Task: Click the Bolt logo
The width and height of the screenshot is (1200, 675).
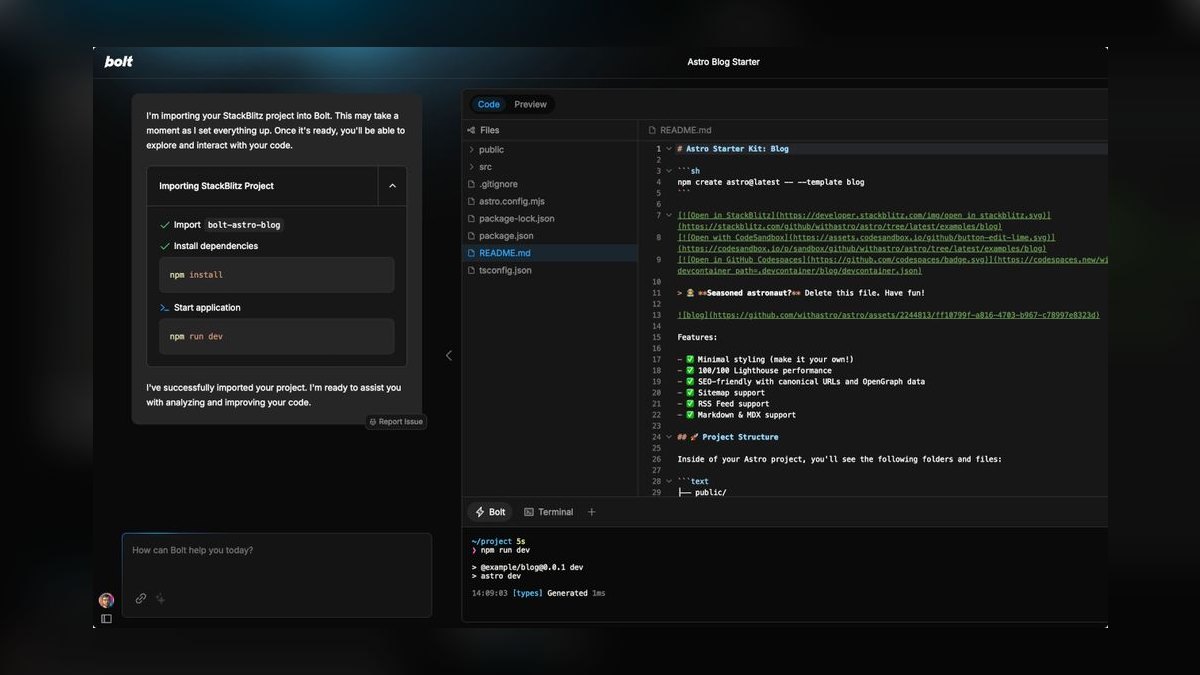Action: [x=118, y=62]
